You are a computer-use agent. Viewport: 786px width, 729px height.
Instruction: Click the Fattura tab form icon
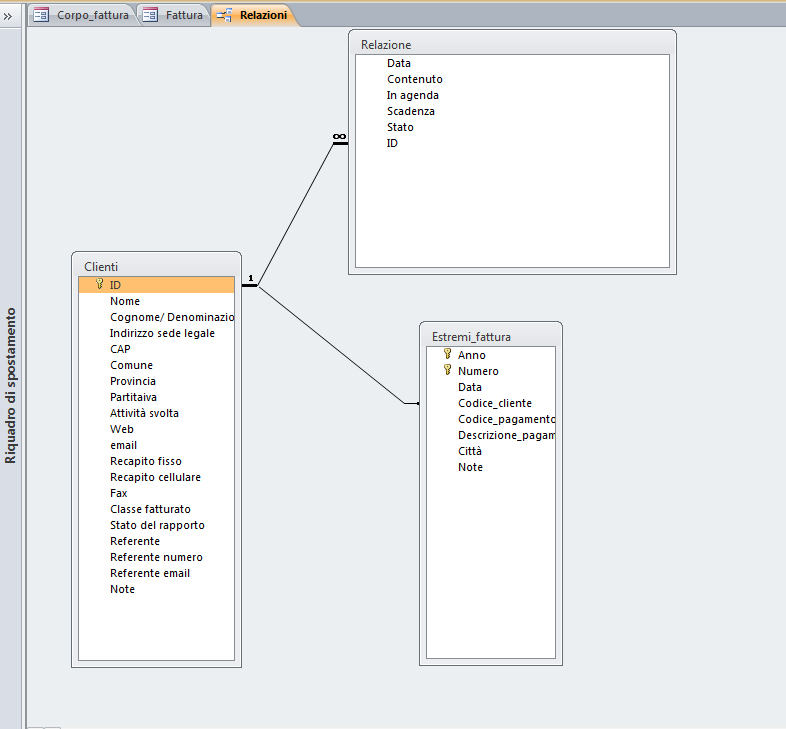click(x=150, y=15)
